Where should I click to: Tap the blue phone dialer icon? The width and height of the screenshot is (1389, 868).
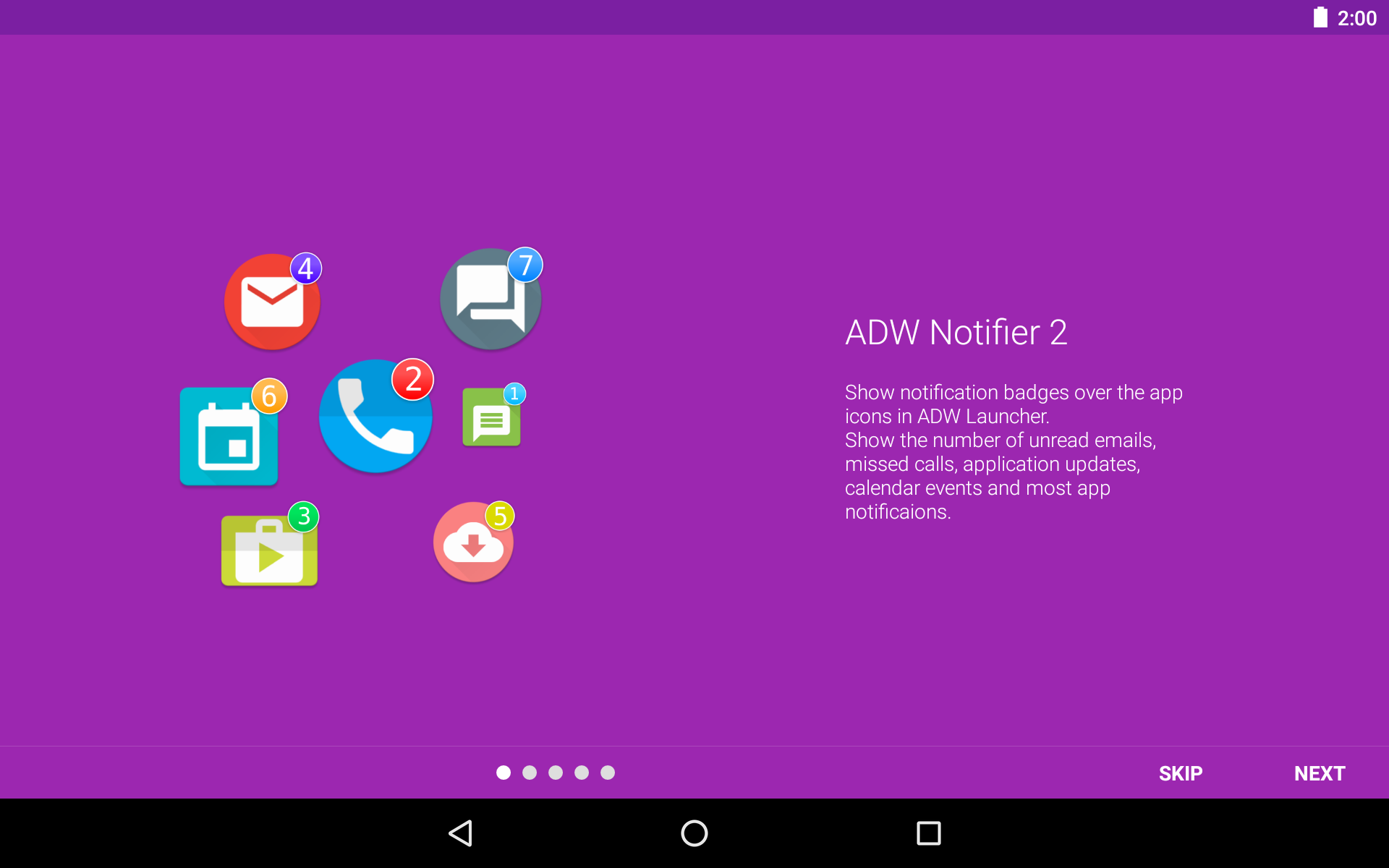tap(375, 416)
